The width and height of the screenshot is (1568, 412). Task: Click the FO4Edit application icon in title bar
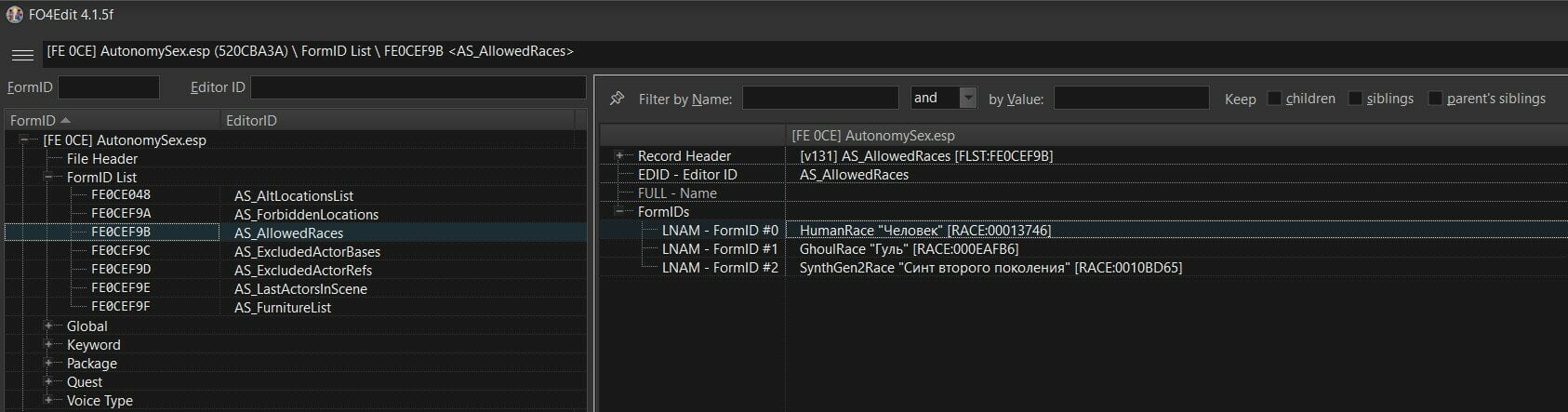click(x=14, y=14)
